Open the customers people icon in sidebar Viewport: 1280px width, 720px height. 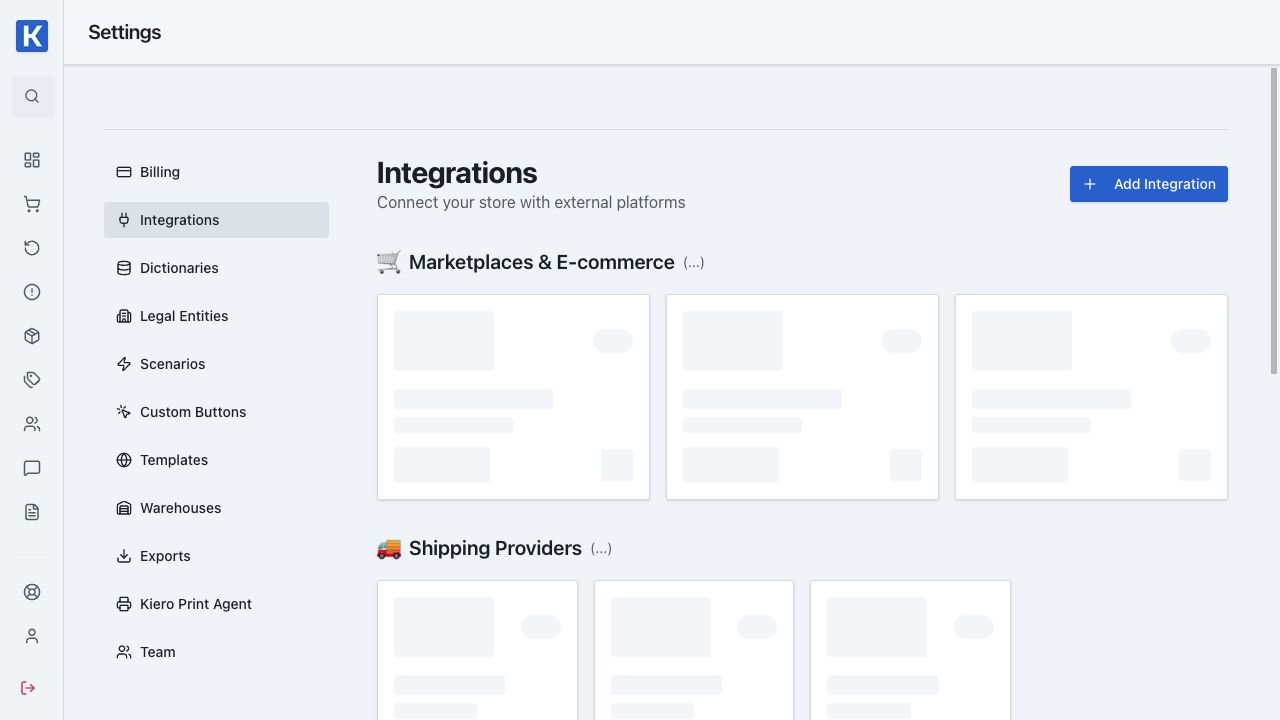(x=32, y=424)
